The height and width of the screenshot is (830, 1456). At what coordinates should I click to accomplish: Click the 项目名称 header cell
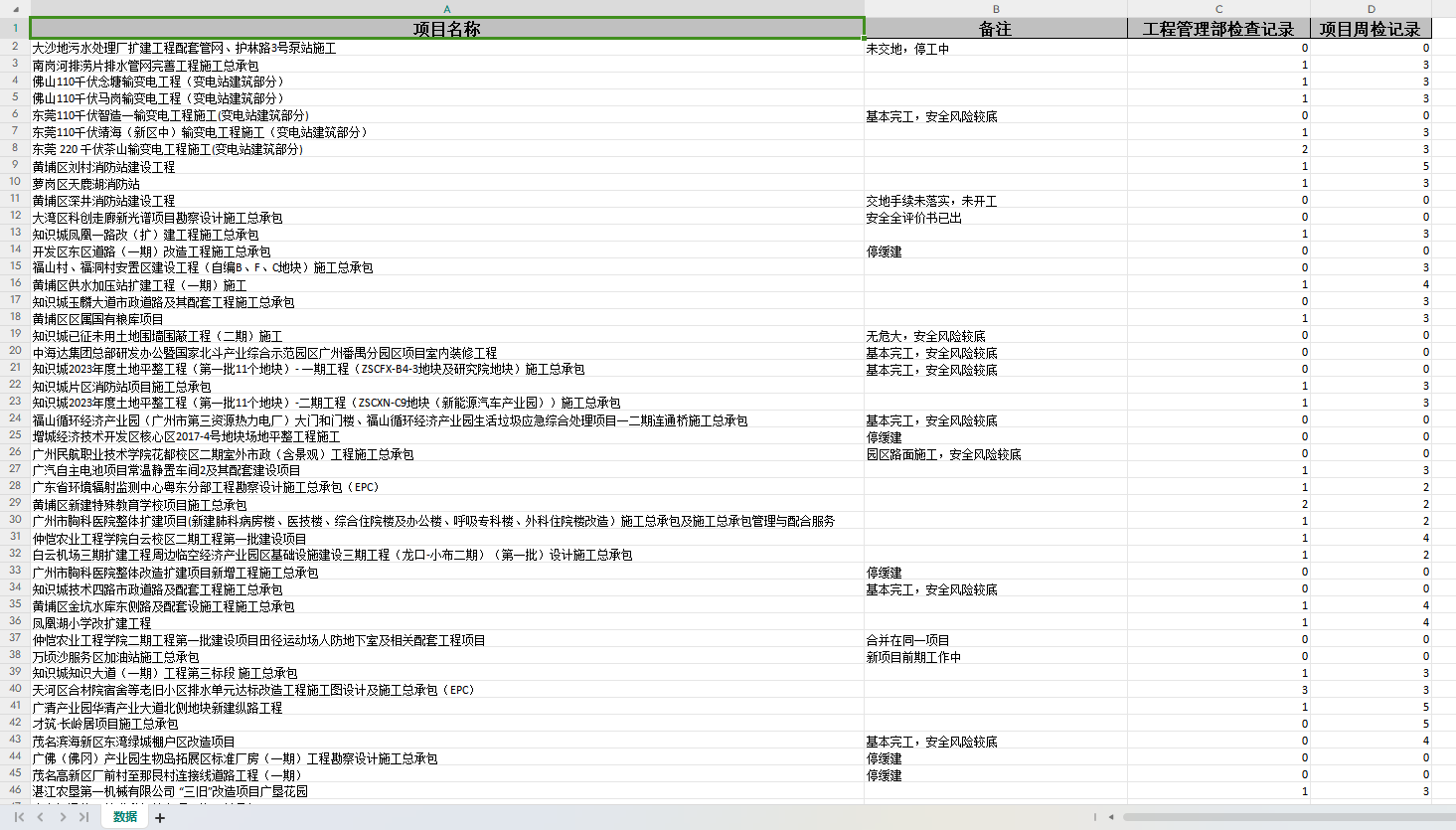point(446,29)
